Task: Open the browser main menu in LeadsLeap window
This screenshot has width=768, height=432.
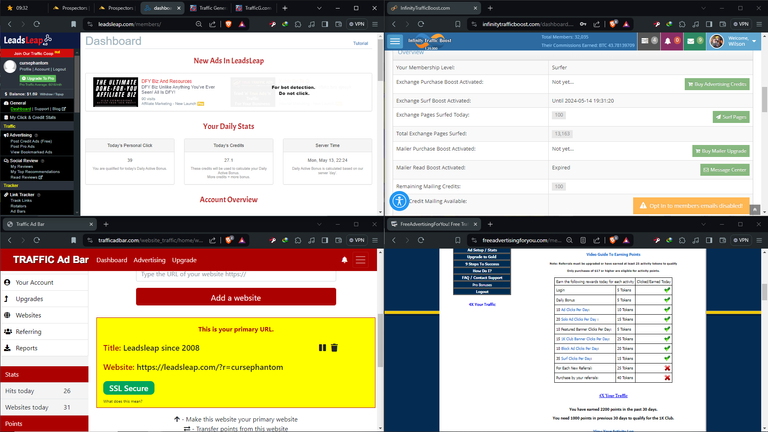Action: point(375,24)
